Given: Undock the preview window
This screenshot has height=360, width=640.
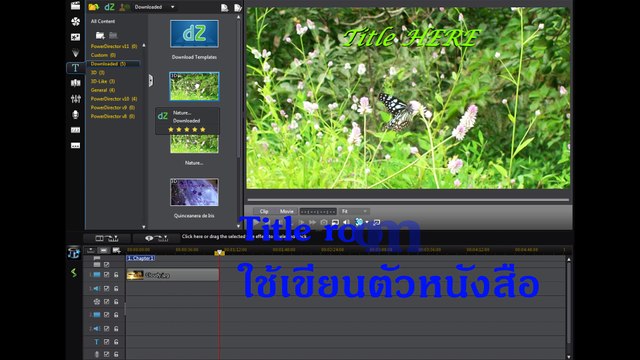Looking at the screenshot, I should [377, 222].
